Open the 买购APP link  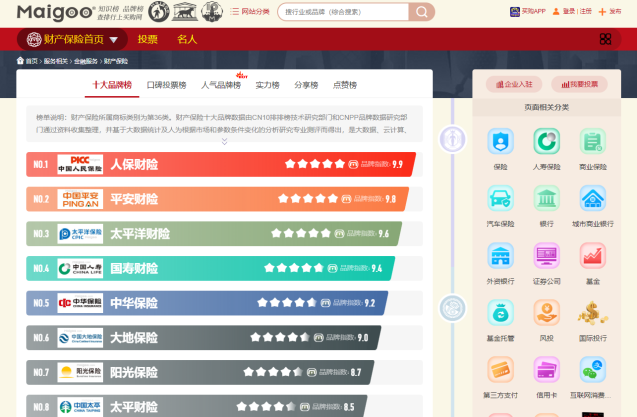pyautogui.click(x=528, y=11)
